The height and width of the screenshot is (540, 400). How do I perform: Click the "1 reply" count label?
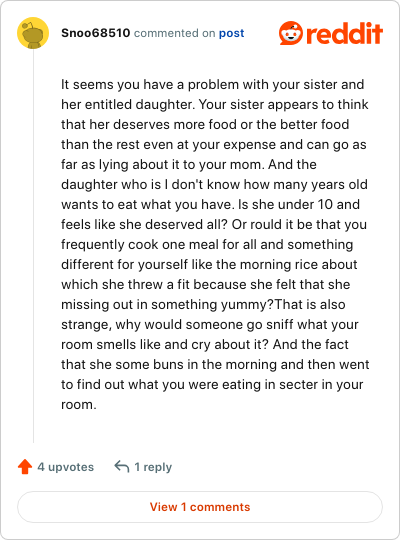coord(153,467)
